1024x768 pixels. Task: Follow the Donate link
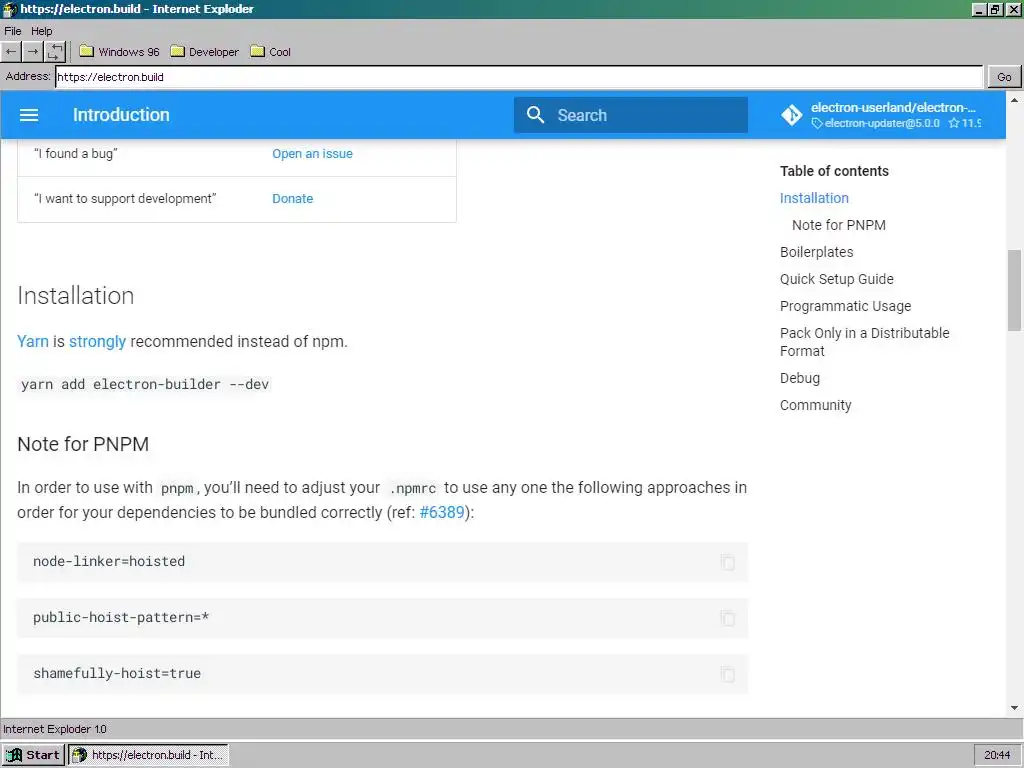[293, 199]
